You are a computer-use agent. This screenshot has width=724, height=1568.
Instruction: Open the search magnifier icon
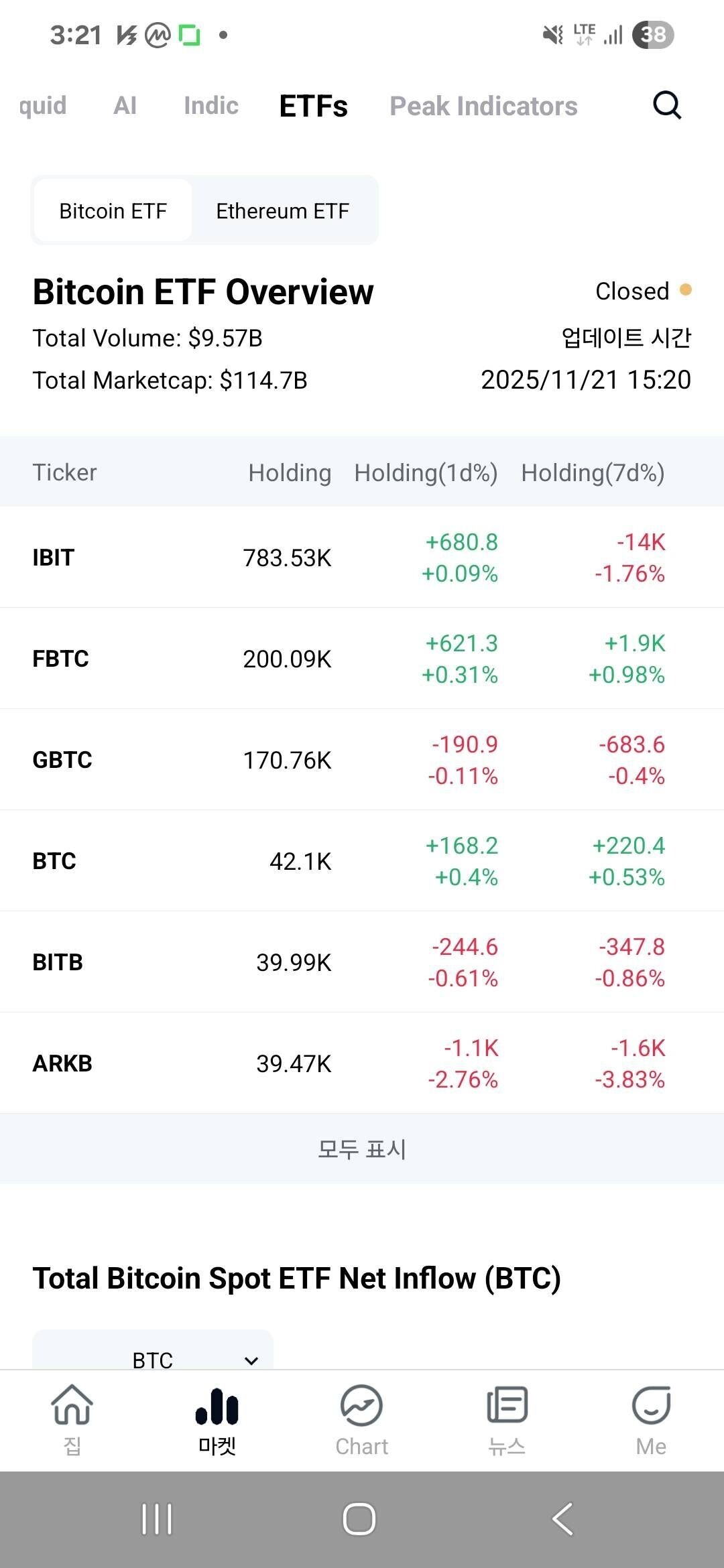pos(667,105)
